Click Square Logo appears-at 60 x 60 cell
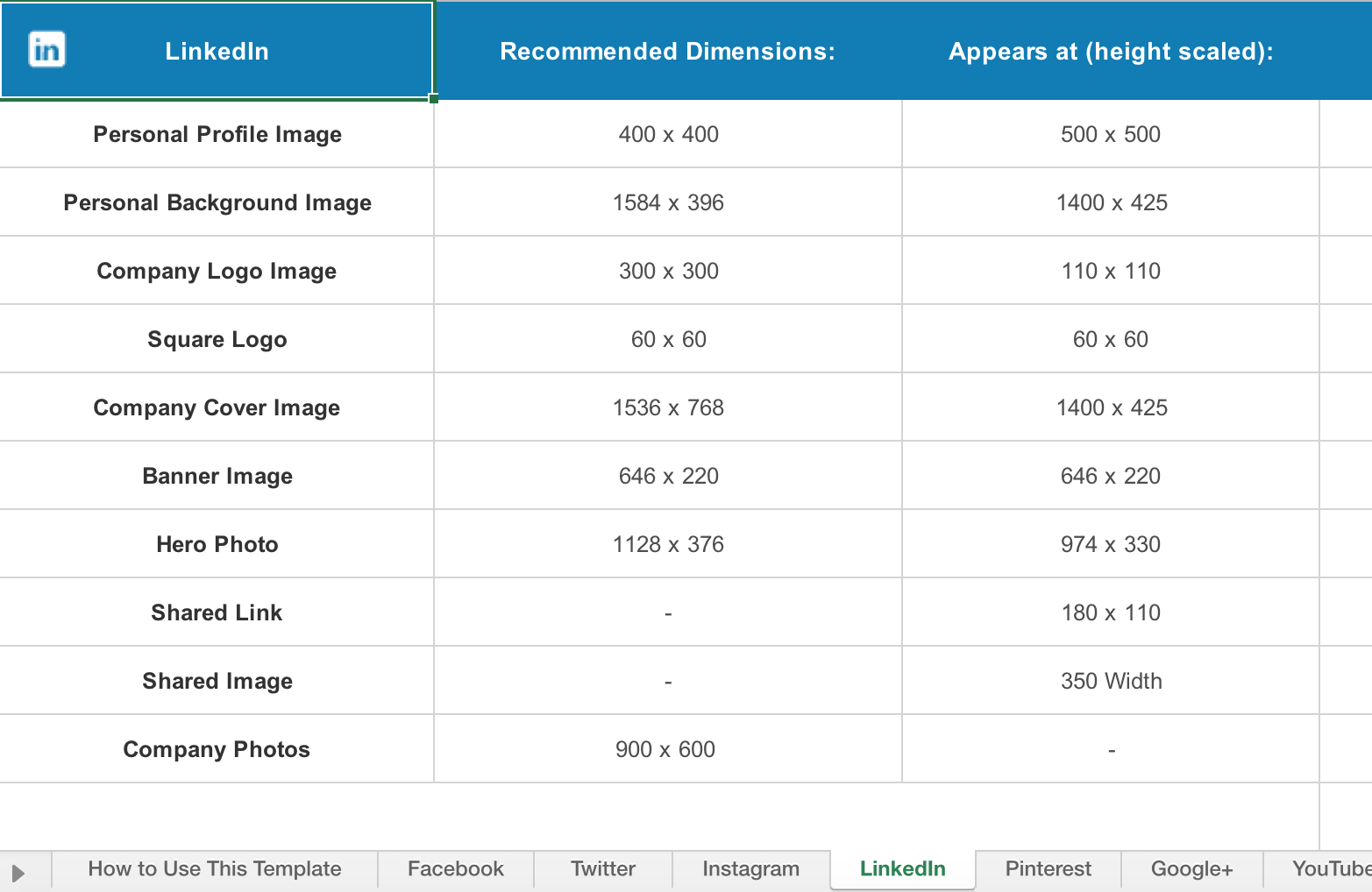 [x=1111, y=339]
